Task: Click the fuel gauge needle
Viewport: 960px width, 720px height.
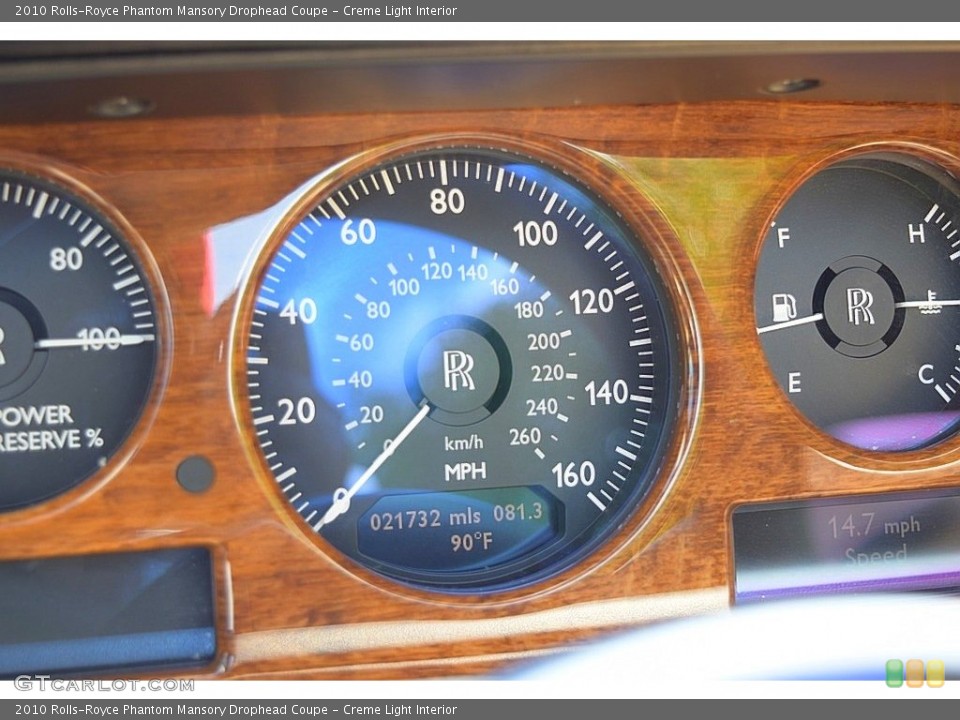Action: click(790, 323)
